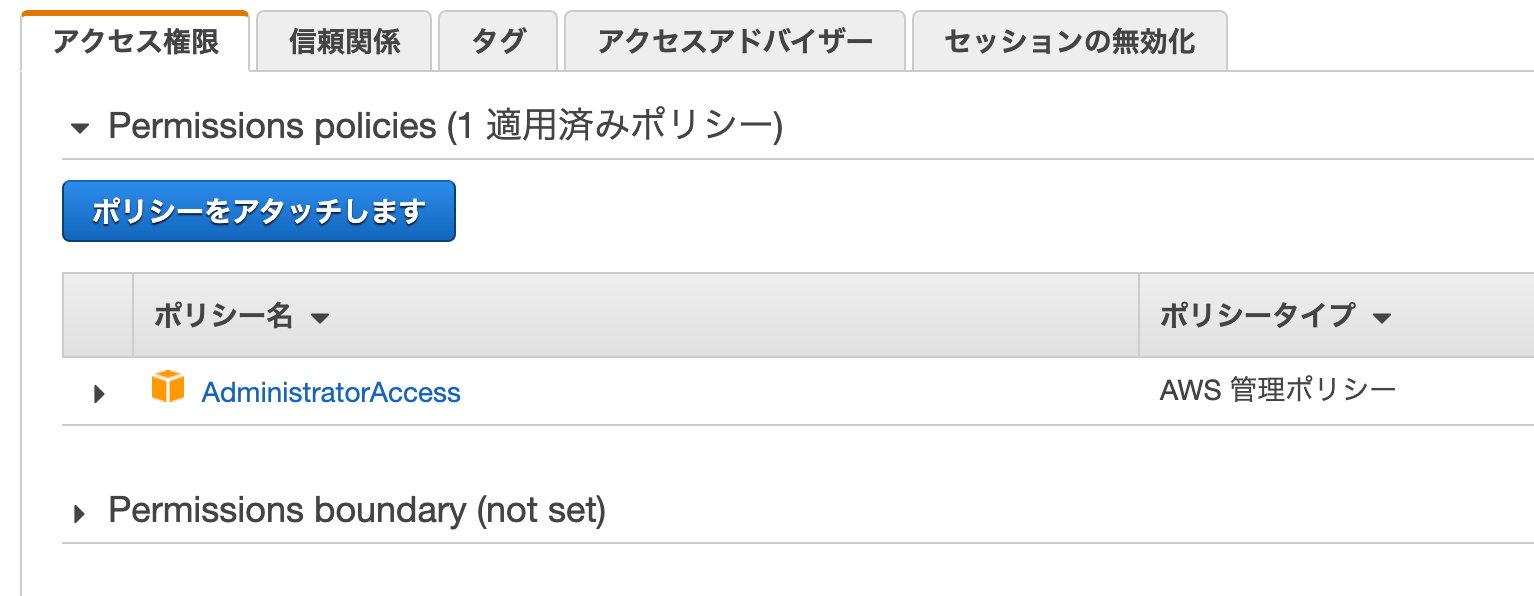The image size is (1534, 596).
Task: Click the ポリシータイプ column header label
Action: pyautogui.click(x=1257, y=317)
